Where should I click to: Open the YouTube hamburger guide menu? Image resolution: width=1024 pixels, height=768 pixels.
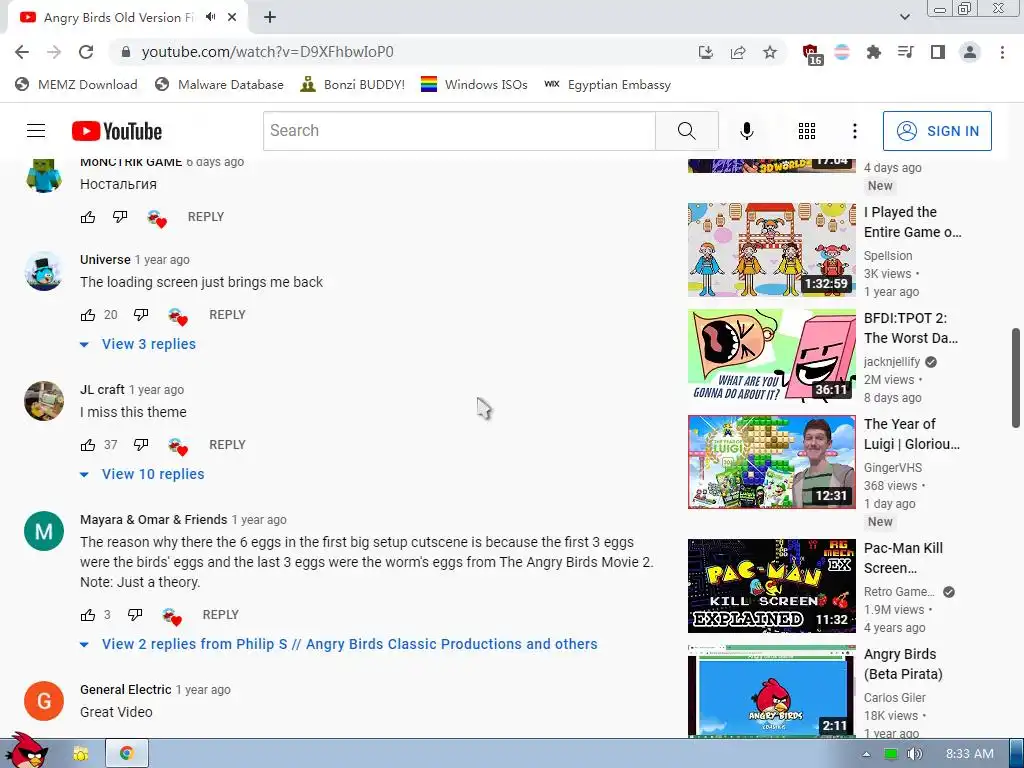click(36, 131)
